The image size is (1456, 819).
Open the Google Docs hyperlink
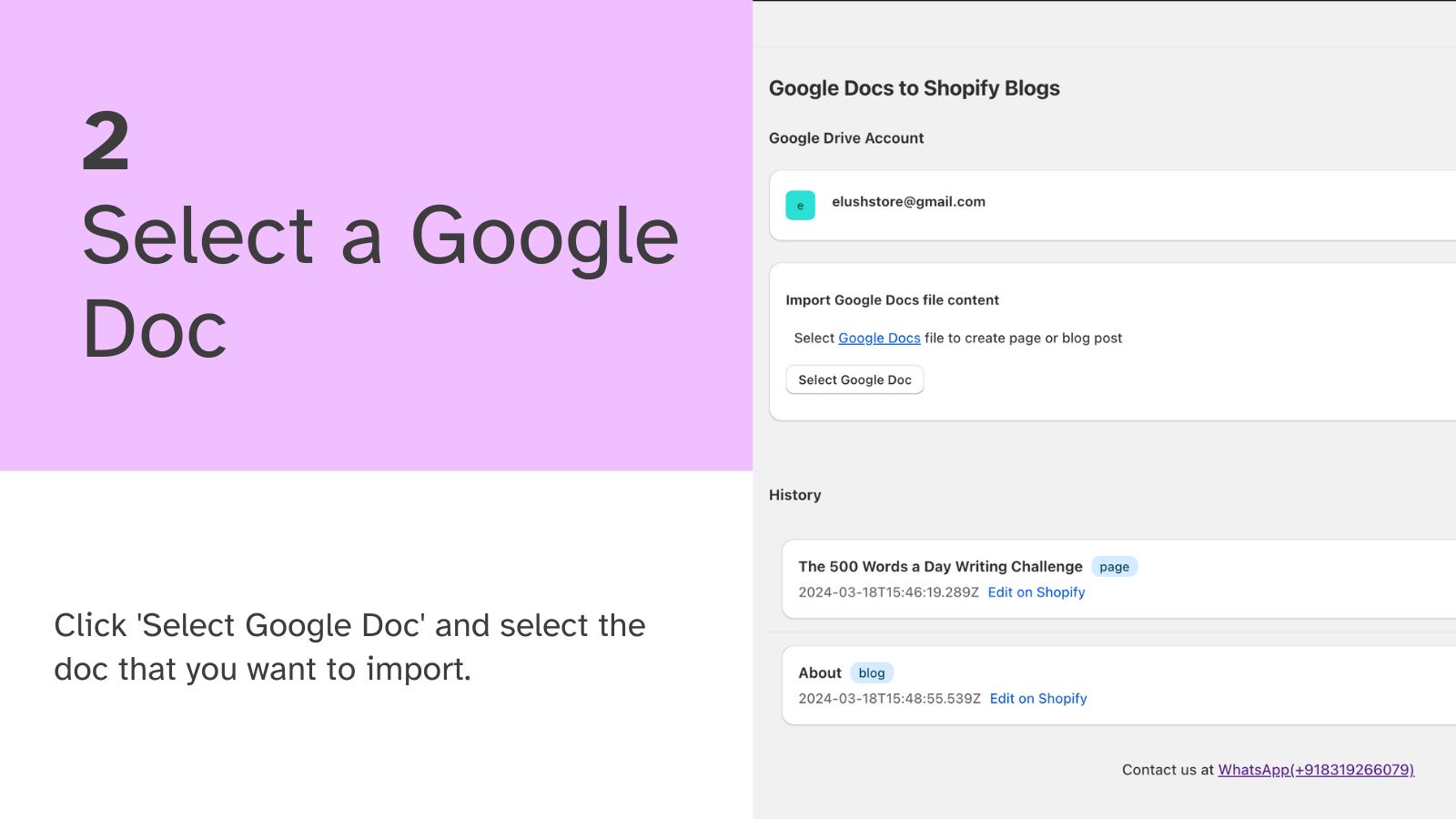point(879,338)
